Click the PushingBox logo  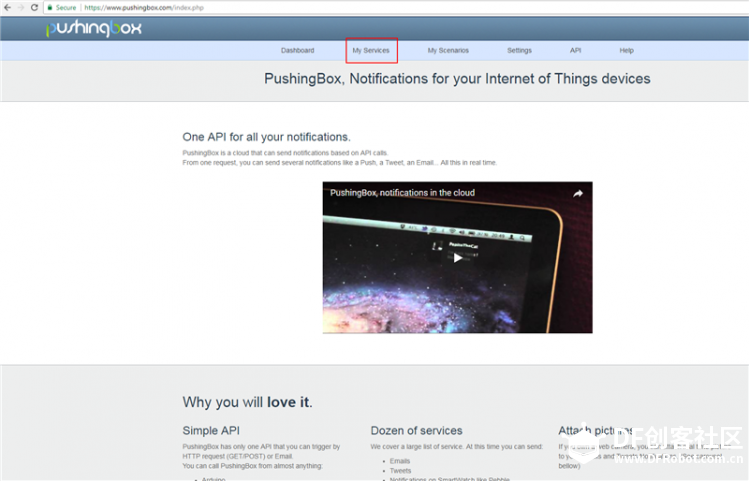tap(94, 29)
